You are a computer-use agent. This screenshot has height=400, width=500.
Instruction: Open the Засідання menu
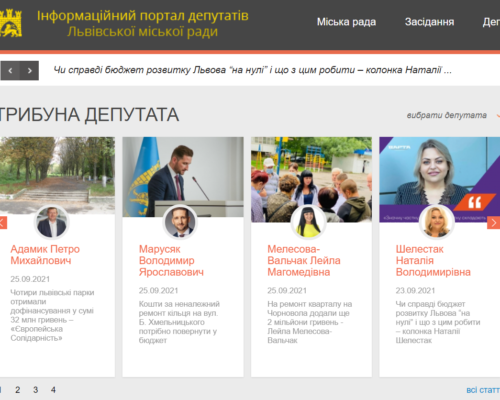[x=429, y=22]
